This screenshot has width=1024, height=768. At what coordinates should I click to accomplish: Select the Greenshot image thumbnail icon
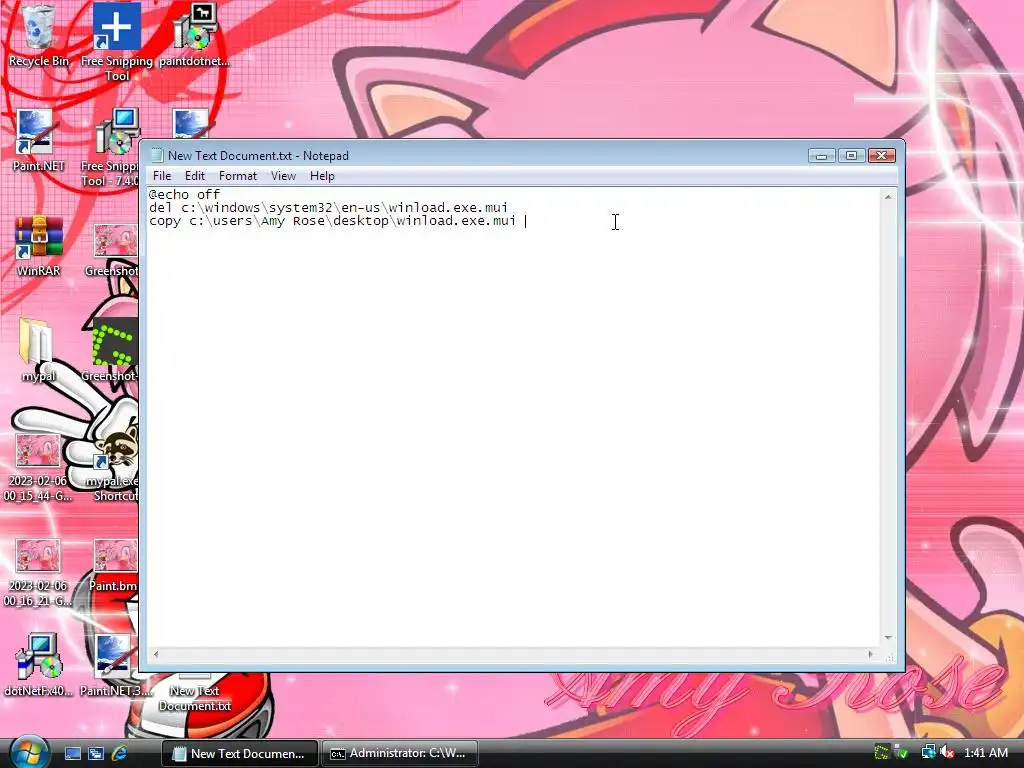click(112, 249)
